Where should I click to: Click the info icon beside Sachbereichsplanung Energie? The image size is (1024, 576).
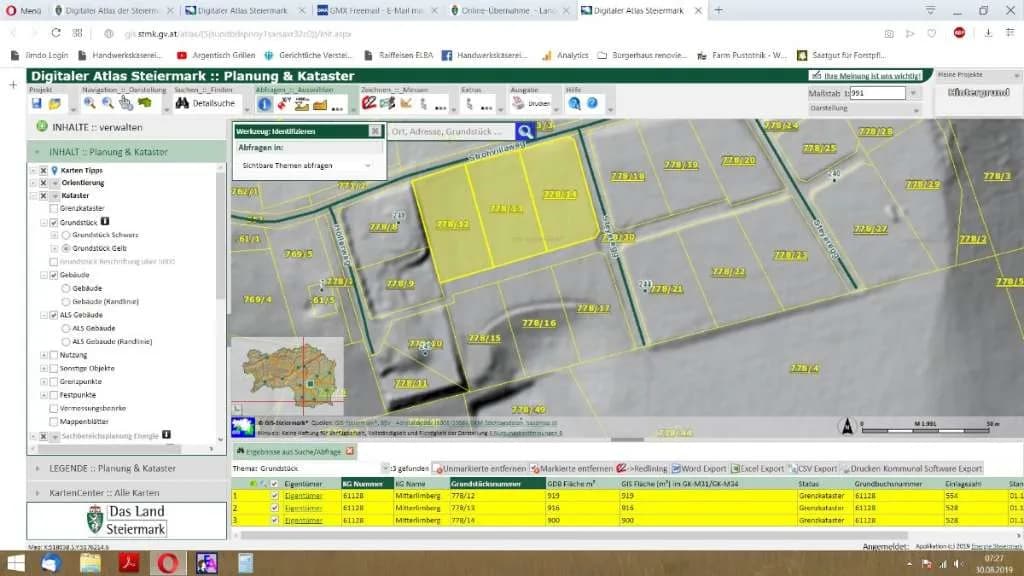pos(167,434)
